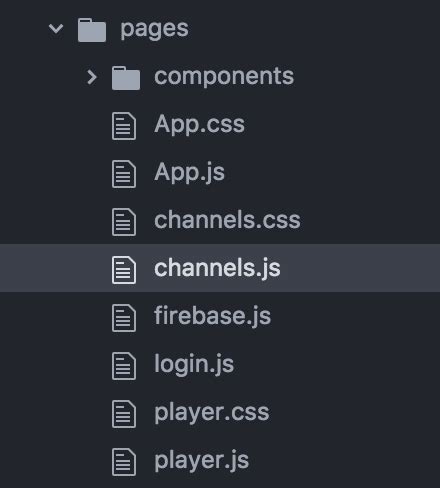Open the login.js file

tap(194, 365)
